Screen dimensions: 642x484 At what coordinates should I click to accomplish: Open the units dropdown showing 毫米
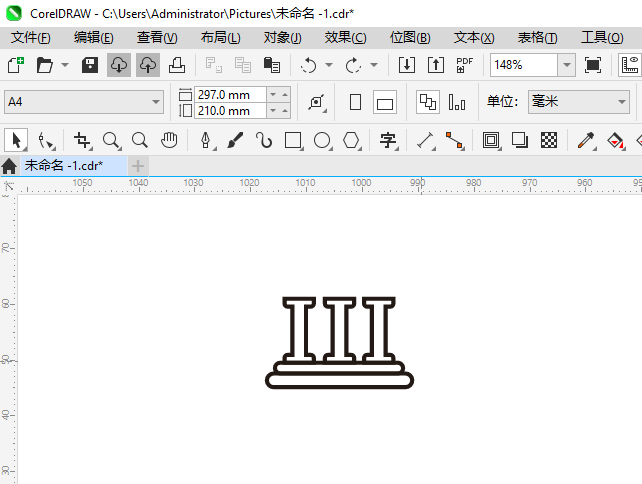click(x=579, y=102)
